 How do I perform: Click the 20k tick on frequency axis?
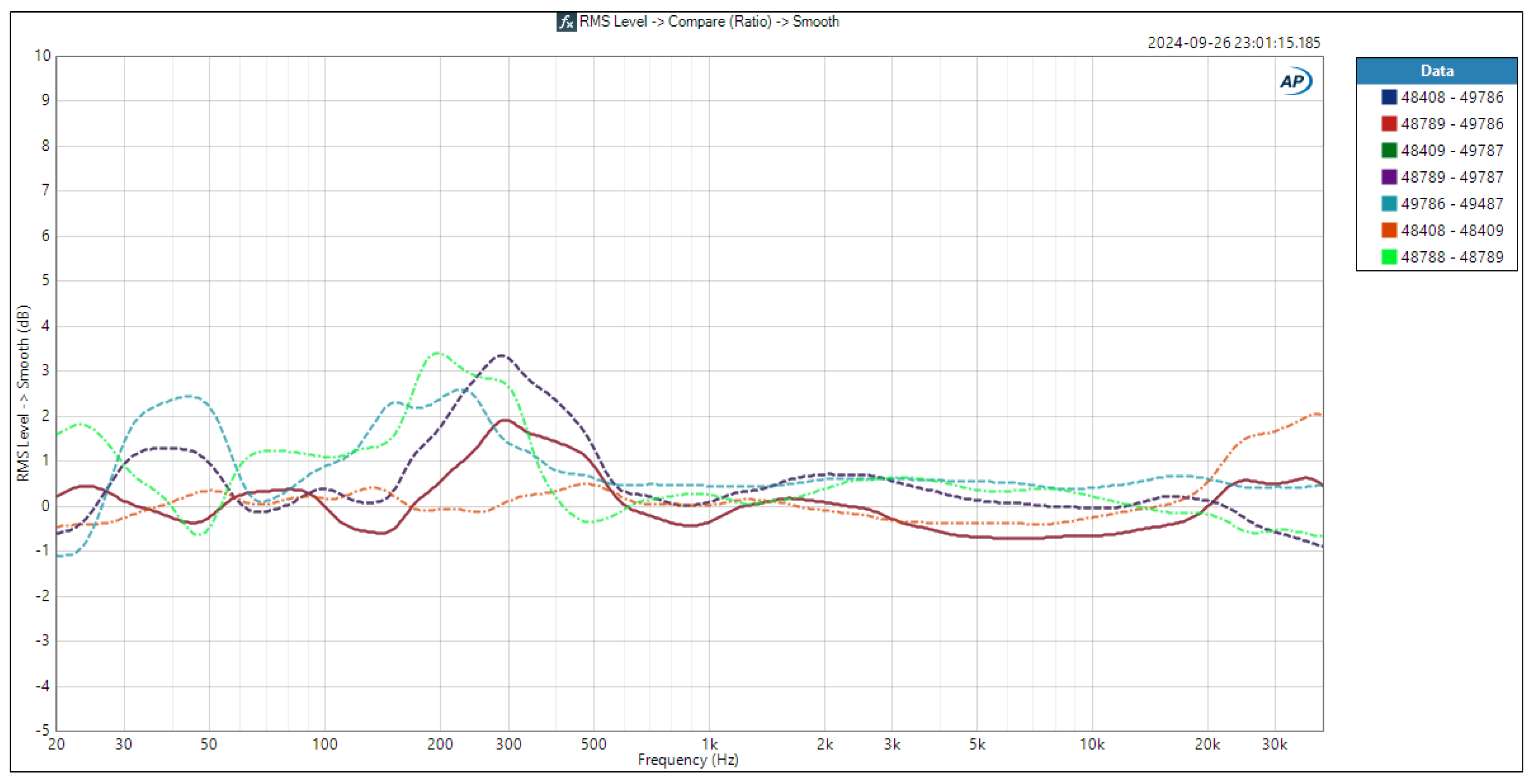pos(1207,744)
